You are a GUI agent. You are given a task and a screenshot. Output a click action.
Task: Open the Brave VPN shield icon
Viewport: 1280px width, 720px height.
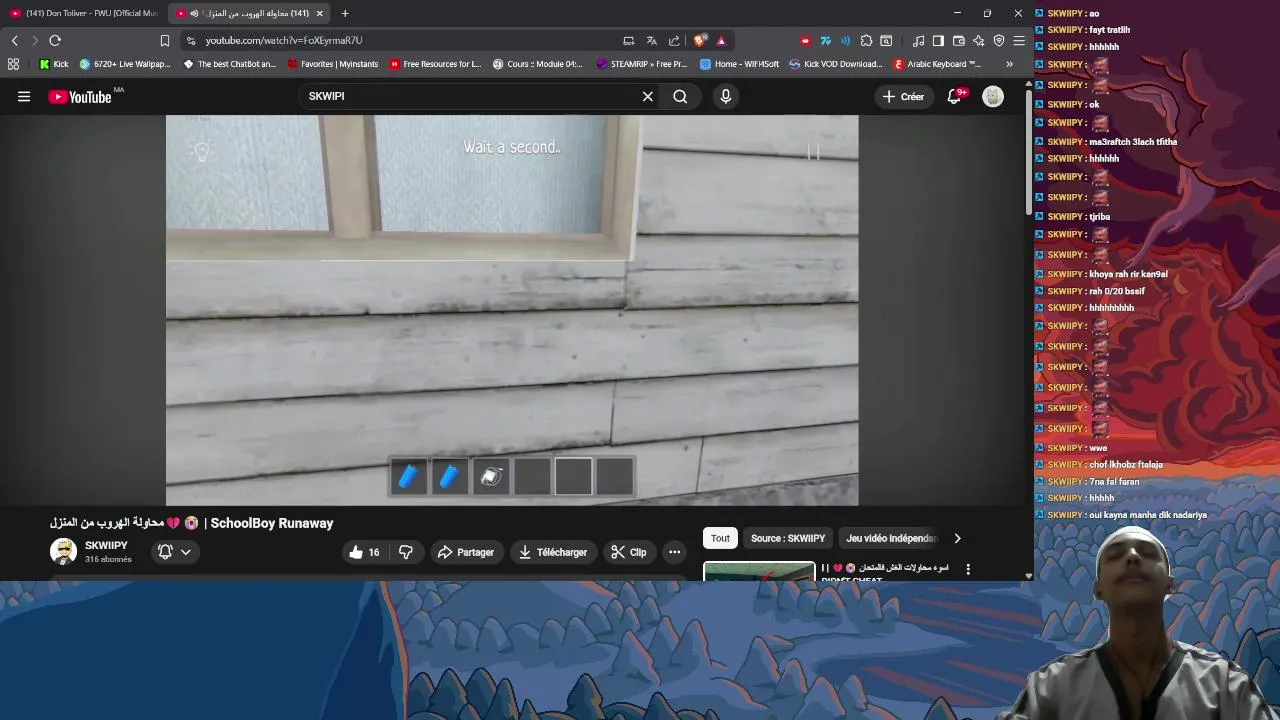point(998,40)
